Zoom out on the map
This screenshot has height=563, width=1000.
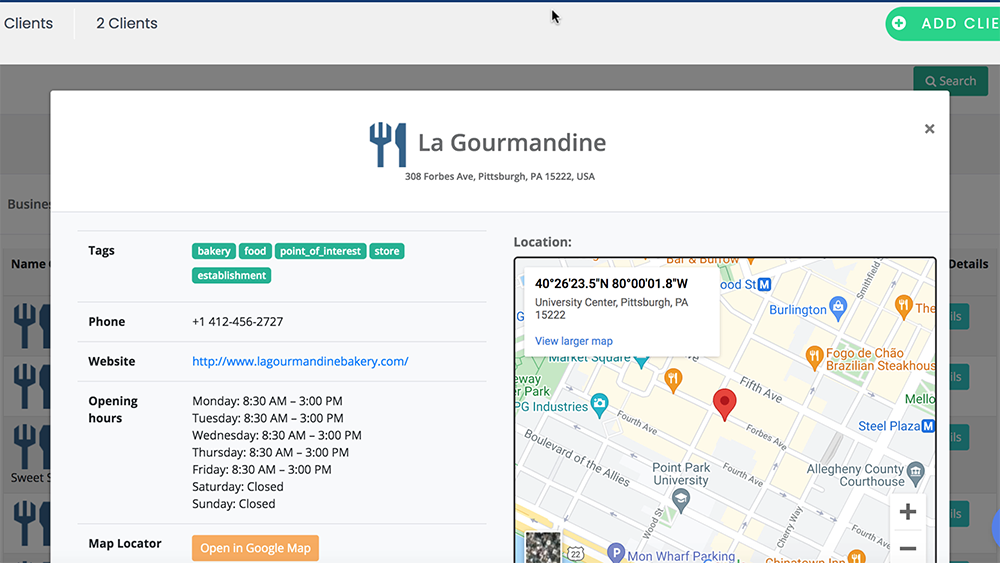[x=907, y=548]
